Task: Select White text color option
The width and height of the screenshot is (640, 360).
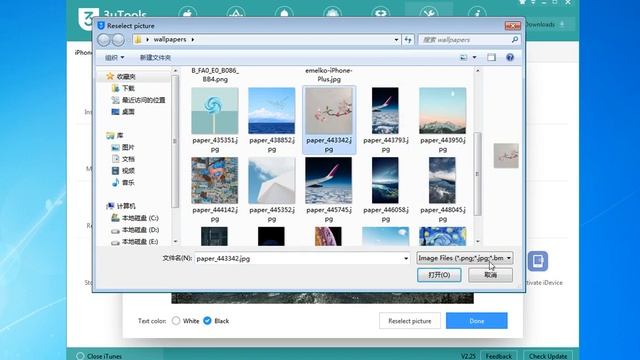Action: (x=176, y=321)
